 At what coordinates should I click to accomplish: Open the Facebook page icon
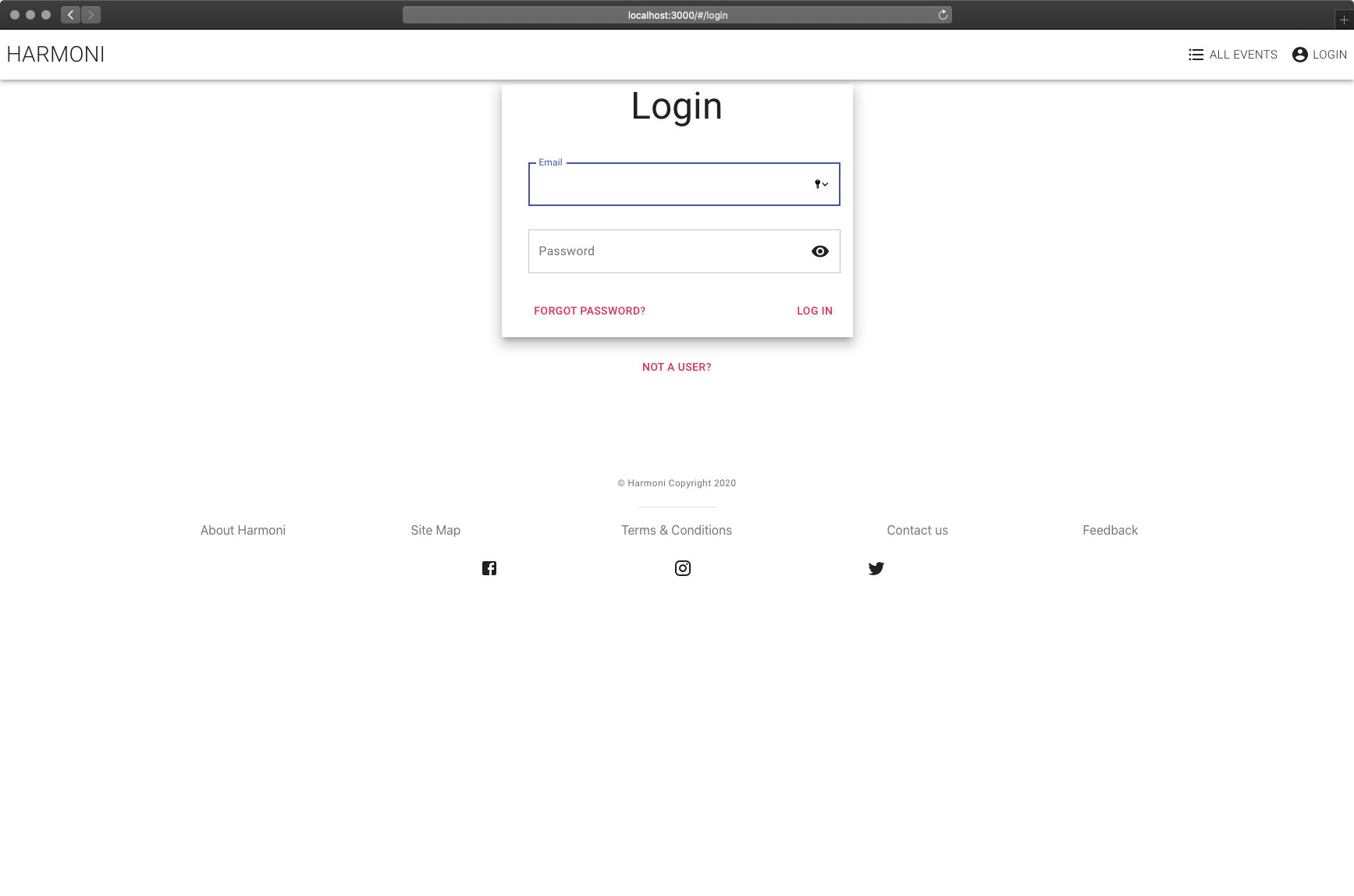(489, 568)
